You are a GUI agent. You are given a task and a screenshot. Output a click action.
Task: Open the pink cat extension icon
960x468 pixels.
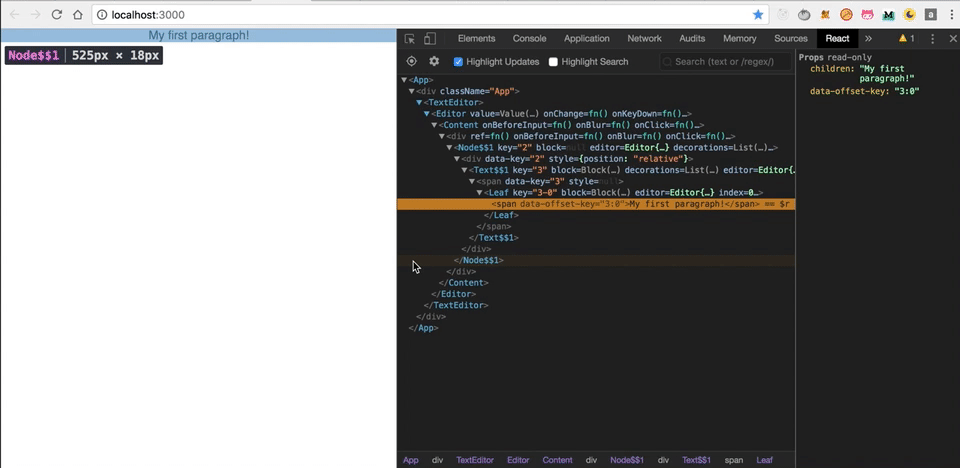[867, 15]
